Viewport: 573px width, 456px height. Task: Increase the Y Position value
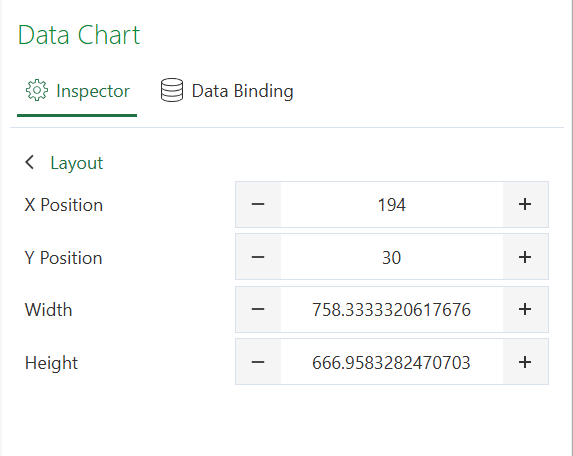click(x=525, y=257)
